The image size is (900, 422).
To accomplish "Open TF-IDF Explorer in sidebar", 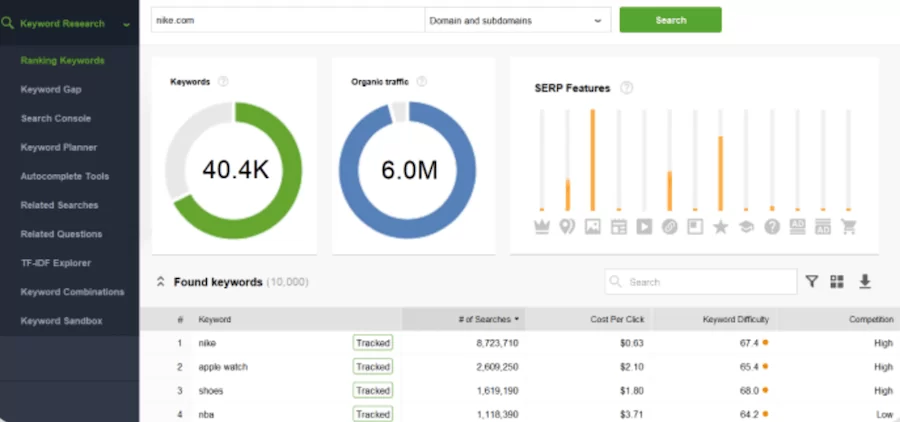I will tap(56, 263).
